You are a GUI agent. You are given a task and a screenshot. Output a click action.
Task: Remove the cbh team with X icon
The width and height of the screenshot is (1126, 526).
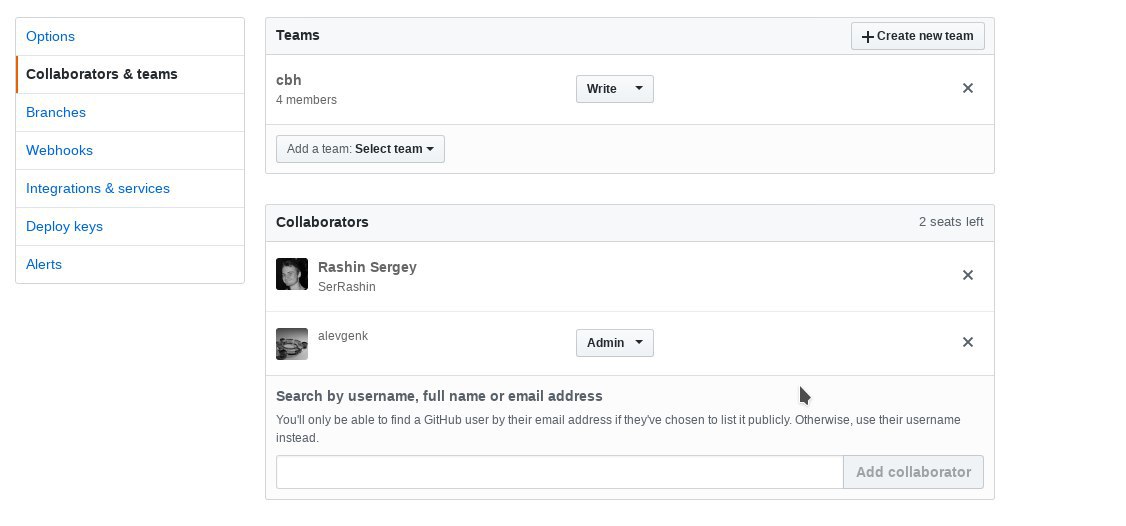pos(967,88)
